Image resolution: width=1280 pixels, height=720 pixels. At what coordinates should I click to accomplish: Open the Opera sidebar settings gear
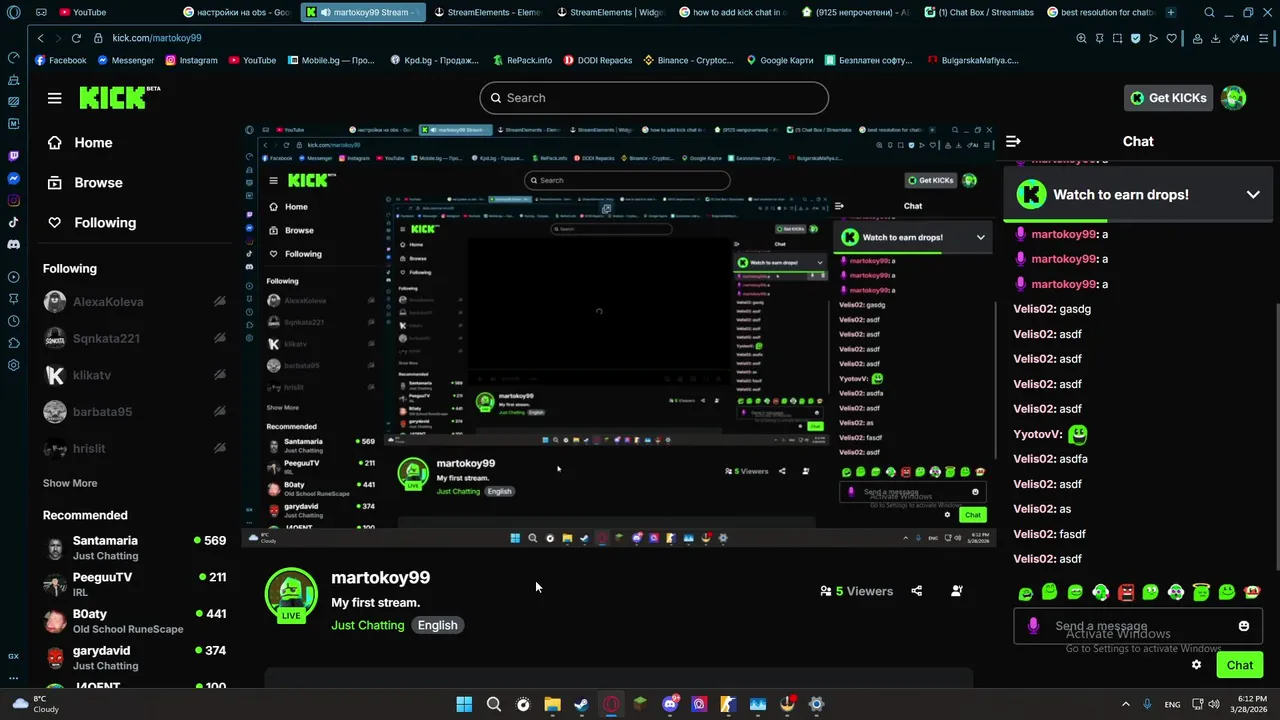click(13, 365)
